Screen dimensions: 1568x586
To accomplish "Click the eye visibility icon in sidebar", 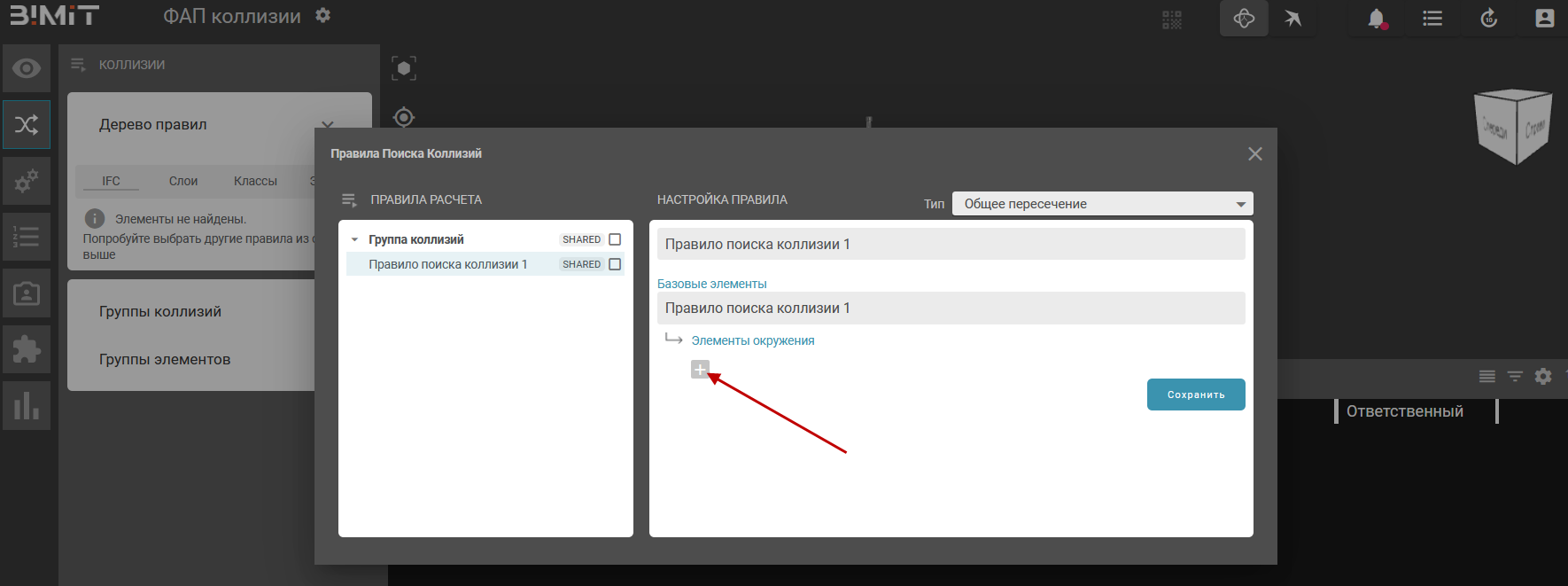I will coord(27,68).
